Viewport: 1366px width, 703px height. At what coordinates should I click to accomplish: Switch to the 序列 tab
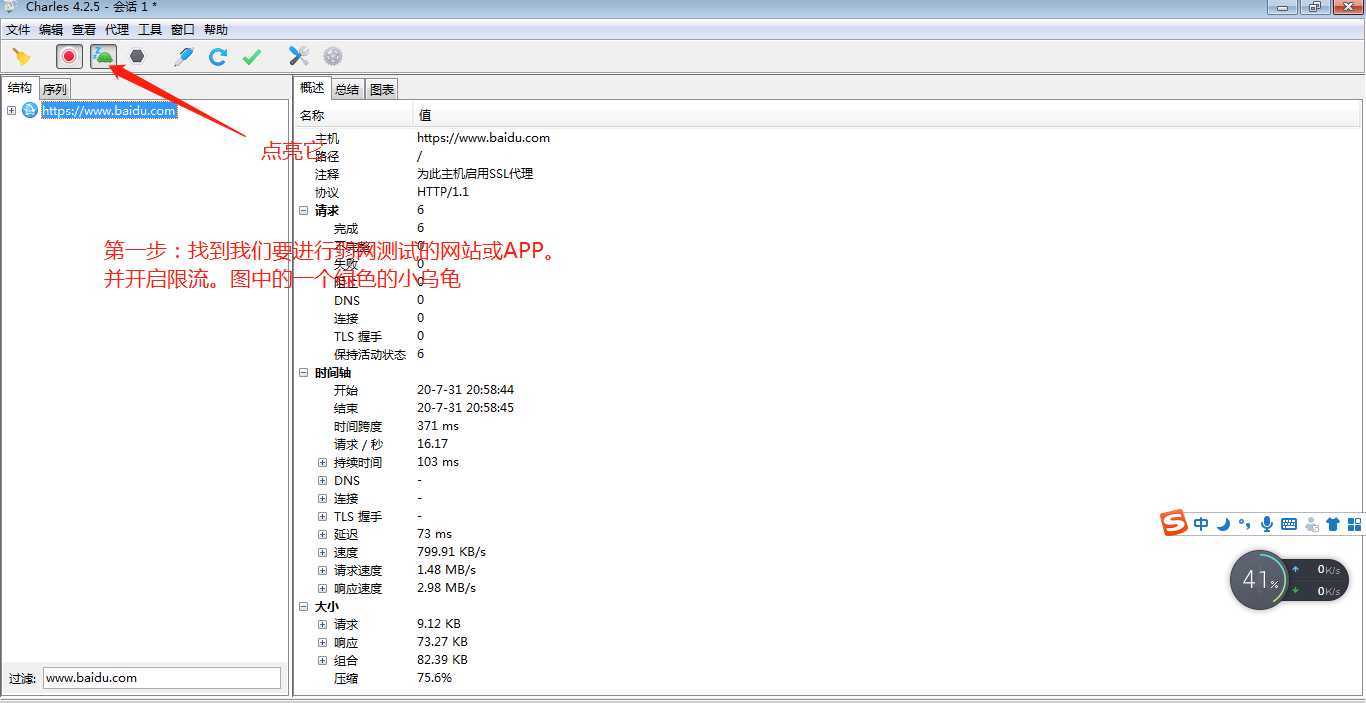[x=55, y=89]
